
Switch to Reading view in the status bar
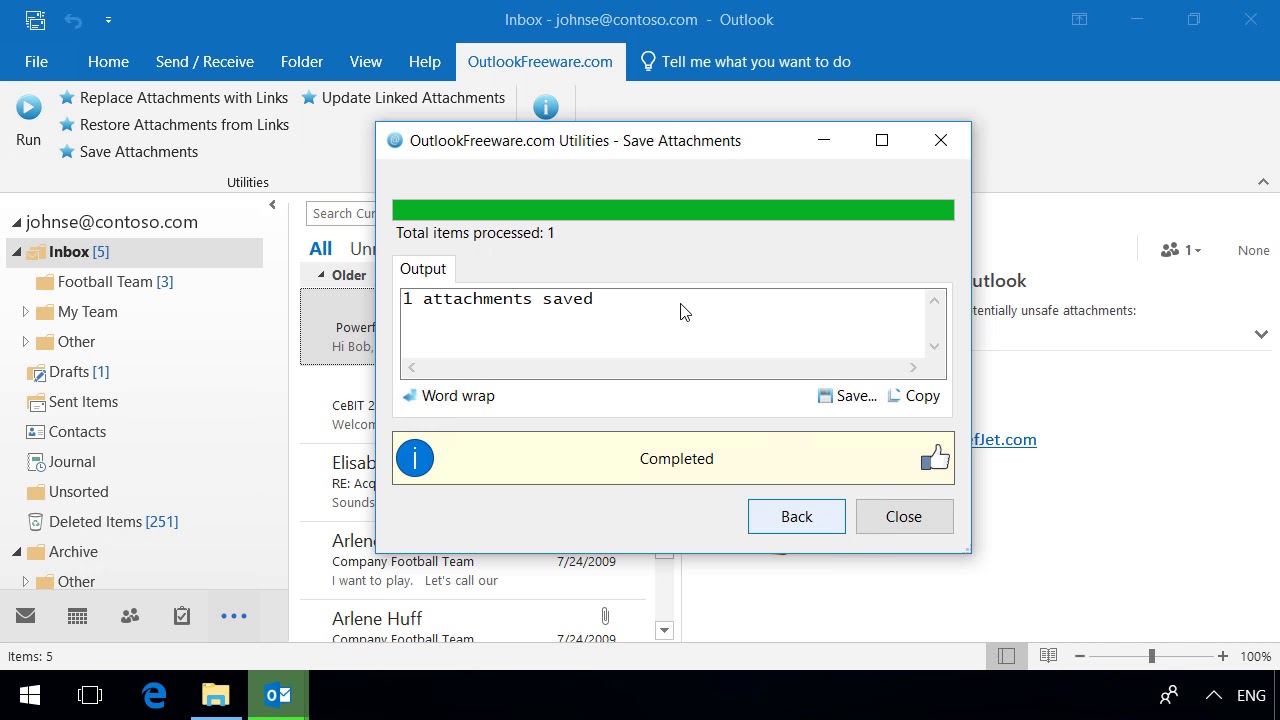click(x=1048, y=656)
